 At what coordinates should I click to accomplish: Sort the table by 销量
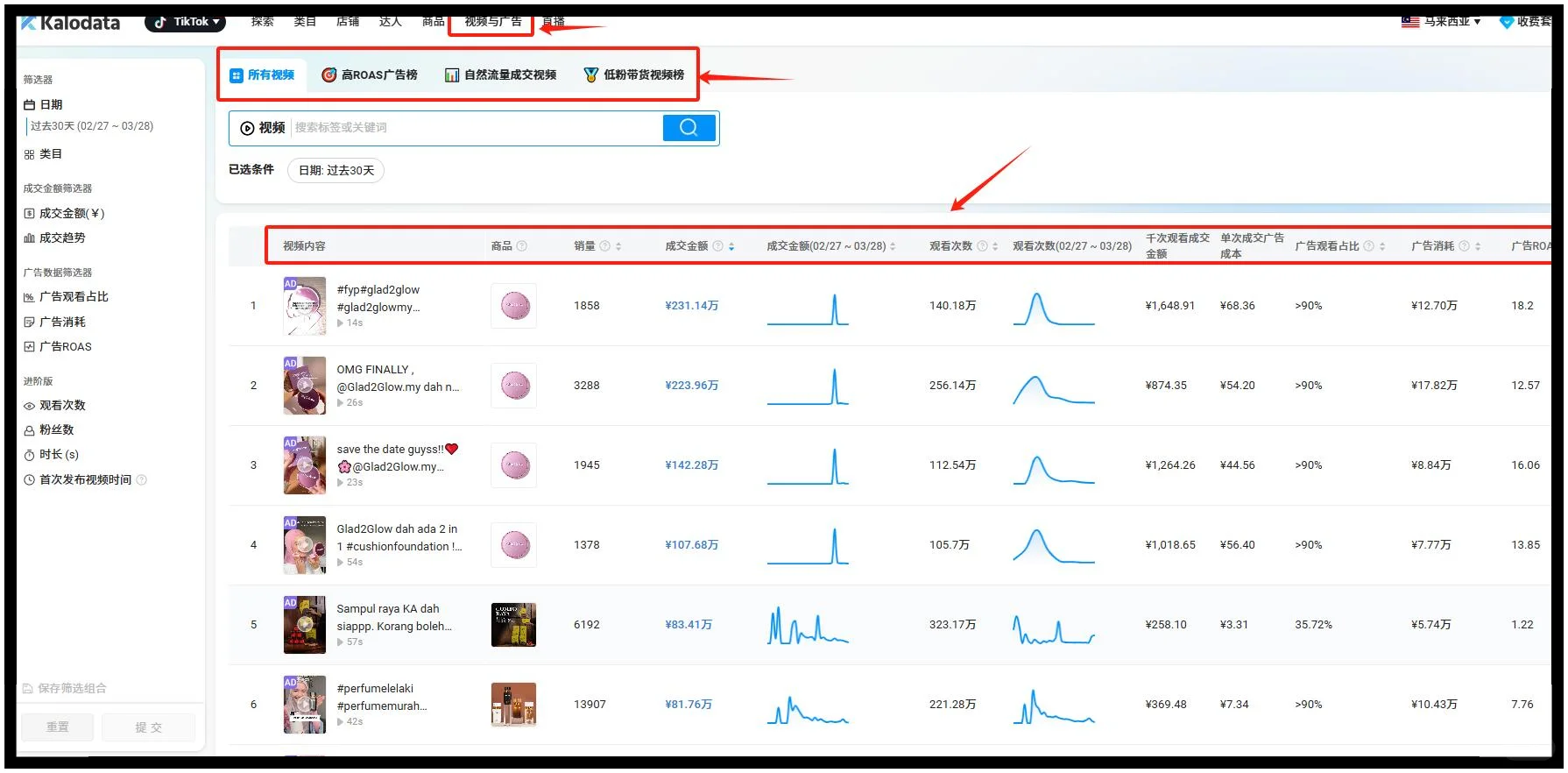[x=618, y=246]
